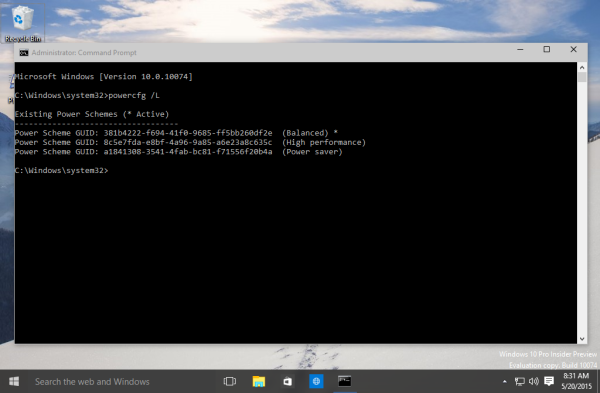
Task: Open Task View from the taskbar
Action: [x=230, y=382]
